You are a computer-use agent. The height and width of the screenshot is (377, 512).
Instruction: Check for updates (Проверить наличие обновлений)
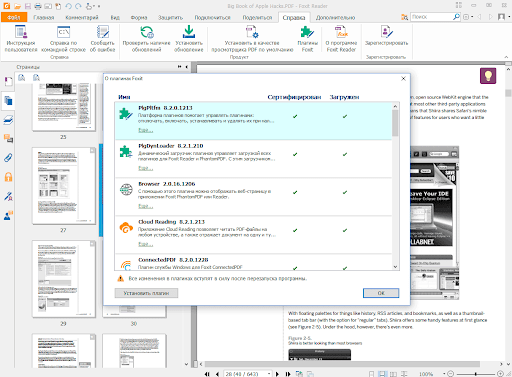tap(146, 39)
